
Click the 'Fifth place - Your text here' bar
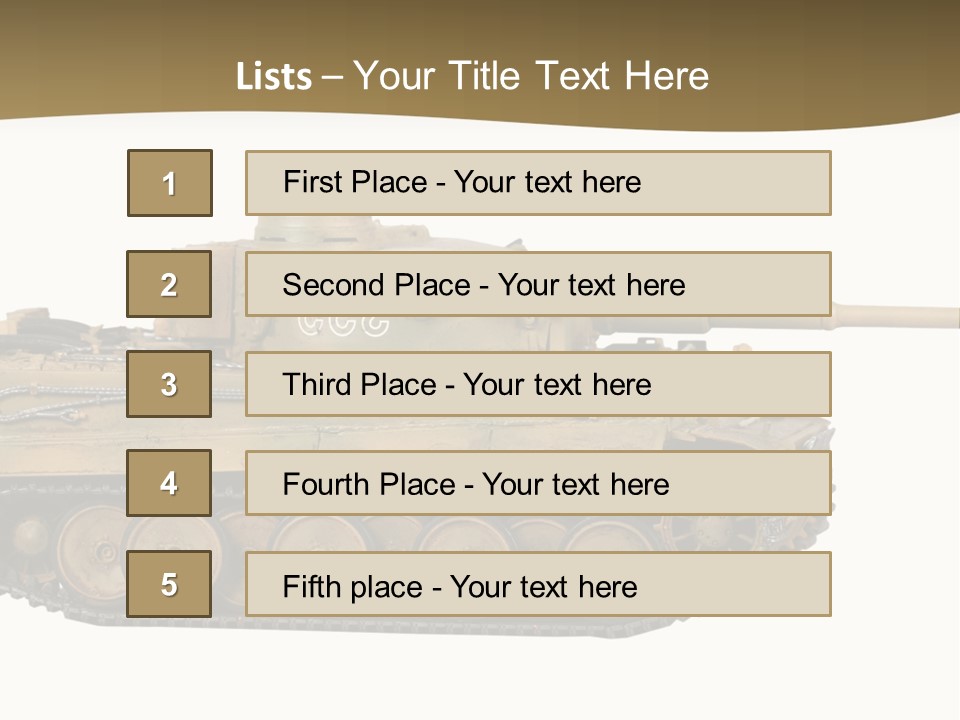(538, 584)
